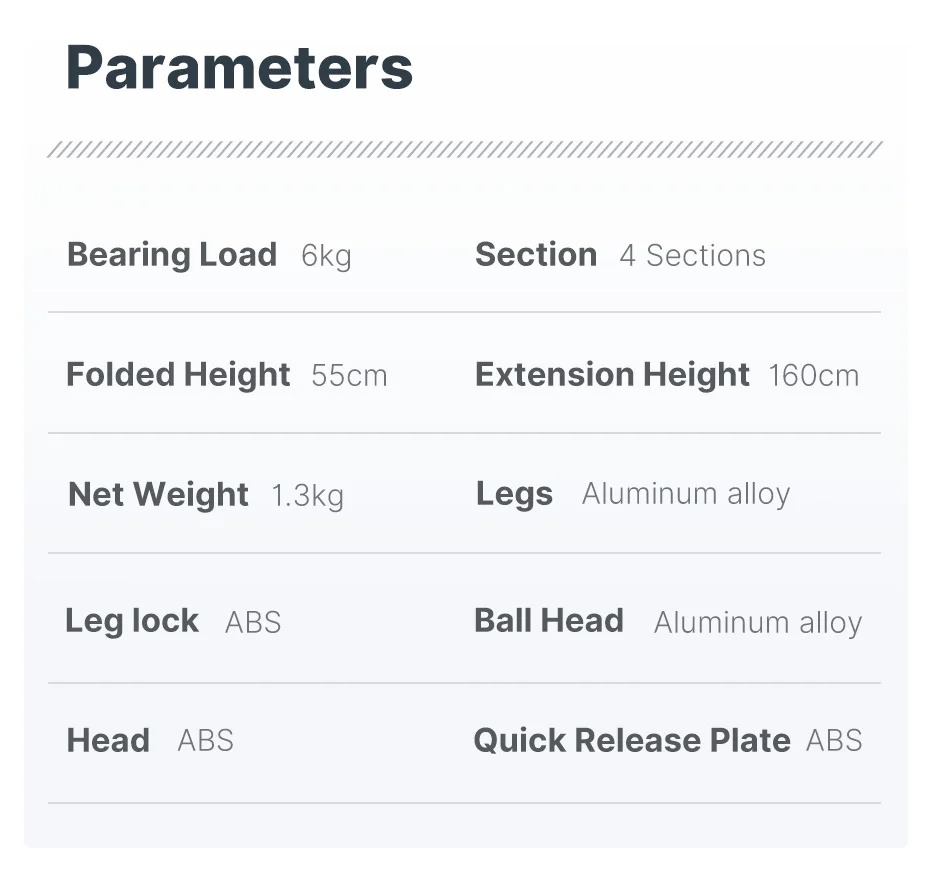Click the Quick Release Plate ABS value
The height and width of the screenshot is (869, 930).
click(834, 741)
